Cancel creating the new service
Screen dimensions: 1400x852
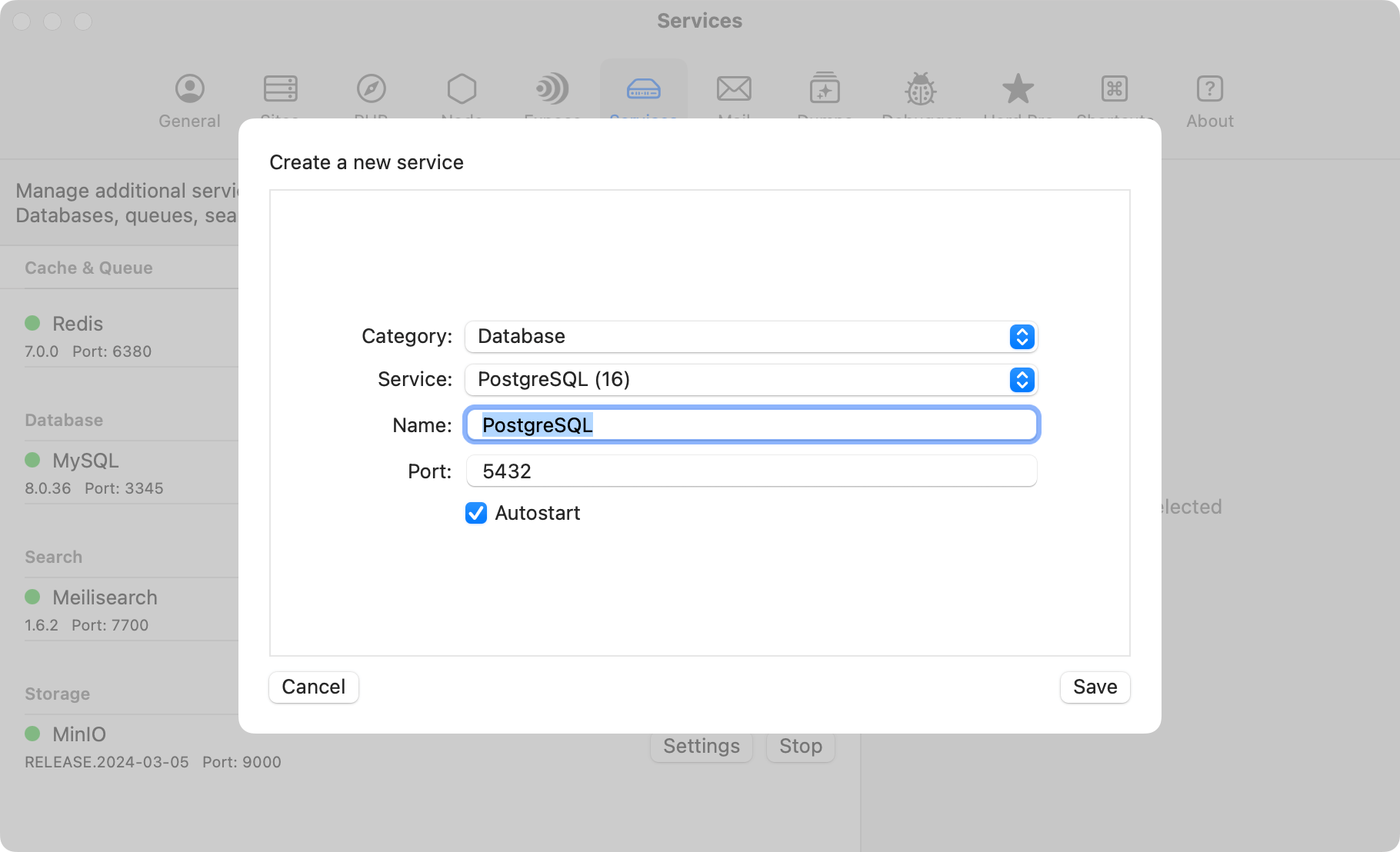[313, 687]
